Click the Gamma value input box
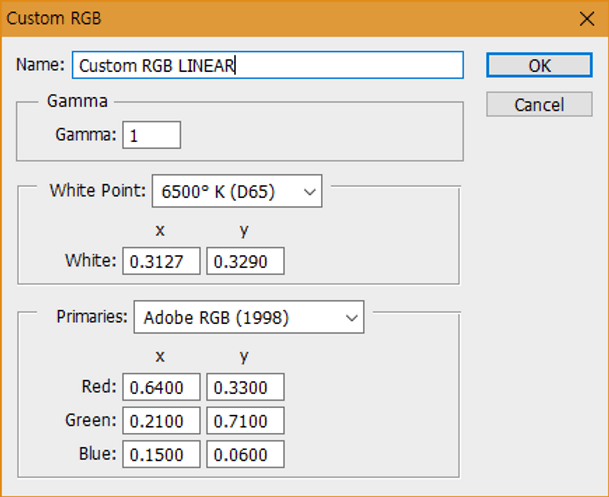 [x=151, y=135]
